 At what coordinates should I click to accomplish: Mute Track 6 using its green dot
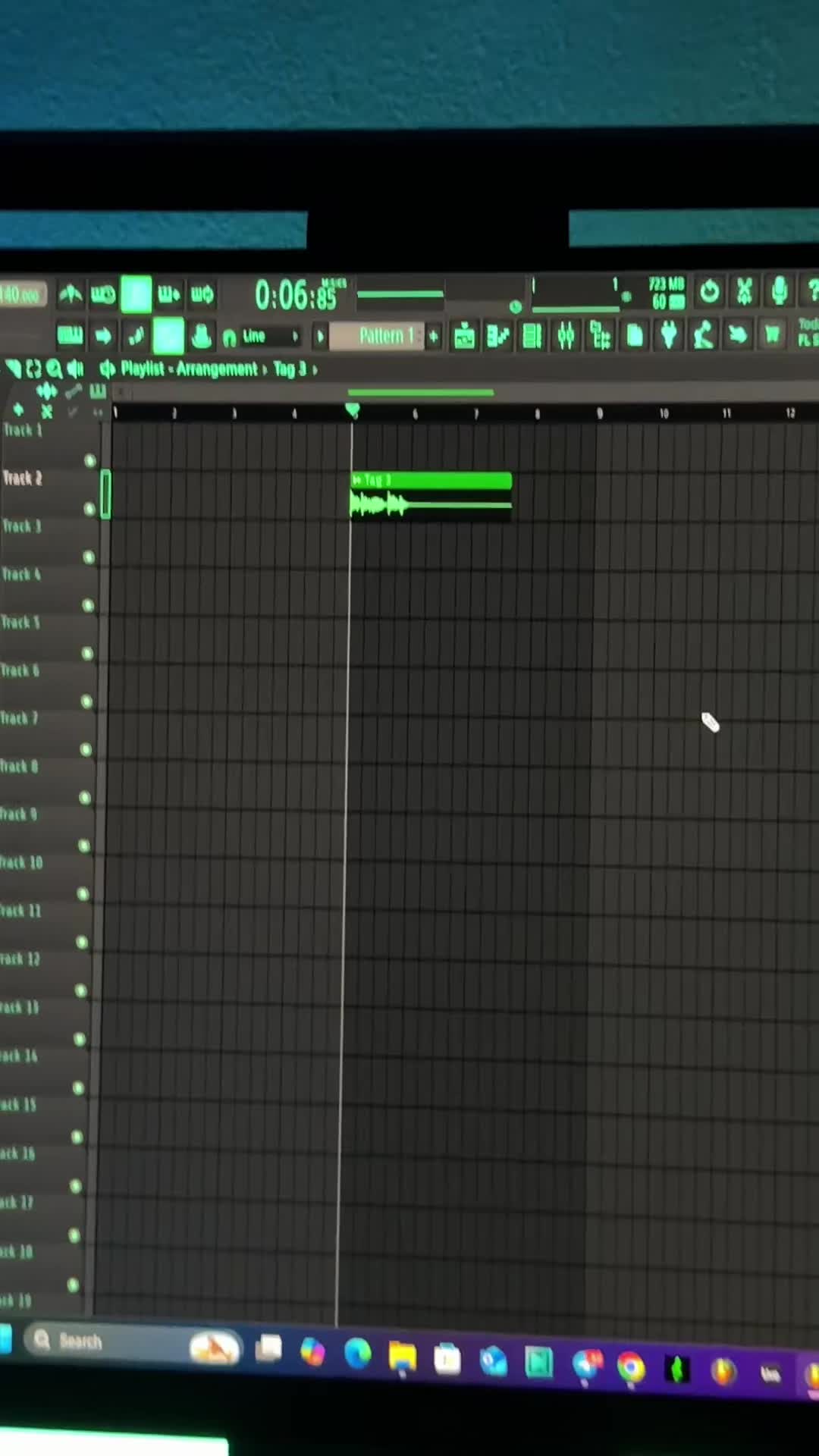[x=86, y=701]
